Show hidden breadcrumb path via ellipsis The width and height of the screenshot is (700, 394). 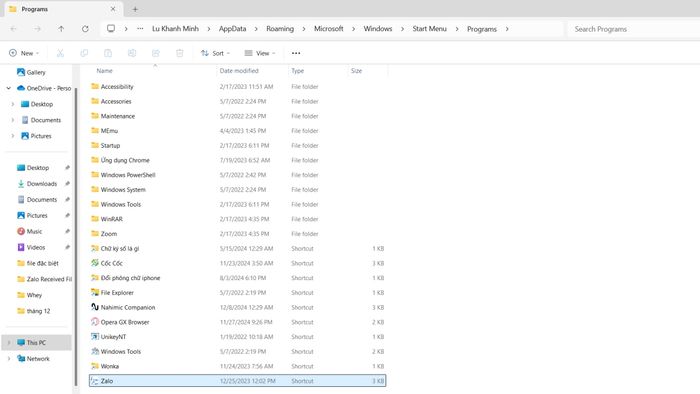[x=140, y=29]
